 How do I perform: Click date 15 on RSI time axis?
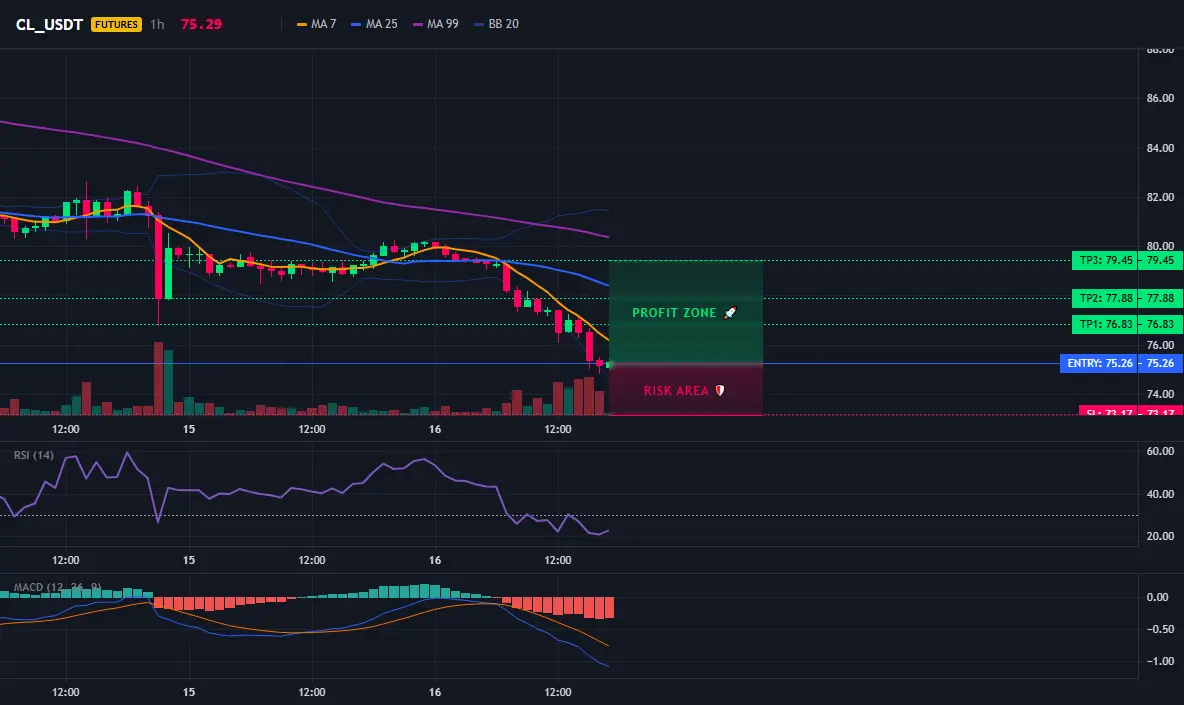coord(189,560)
